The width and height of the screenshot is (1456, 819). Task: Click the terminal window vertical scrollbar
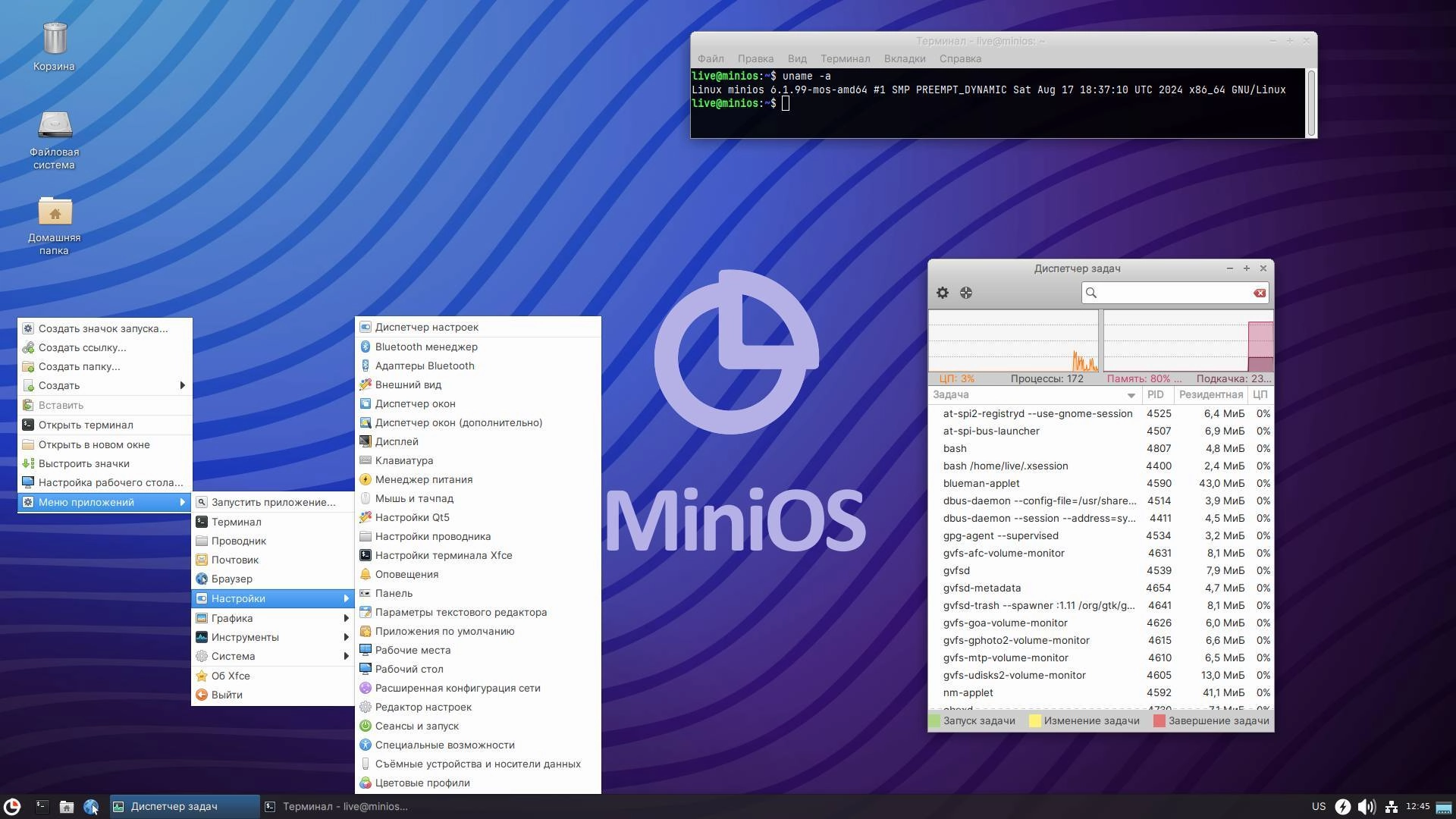click(x=1311, y=103)
